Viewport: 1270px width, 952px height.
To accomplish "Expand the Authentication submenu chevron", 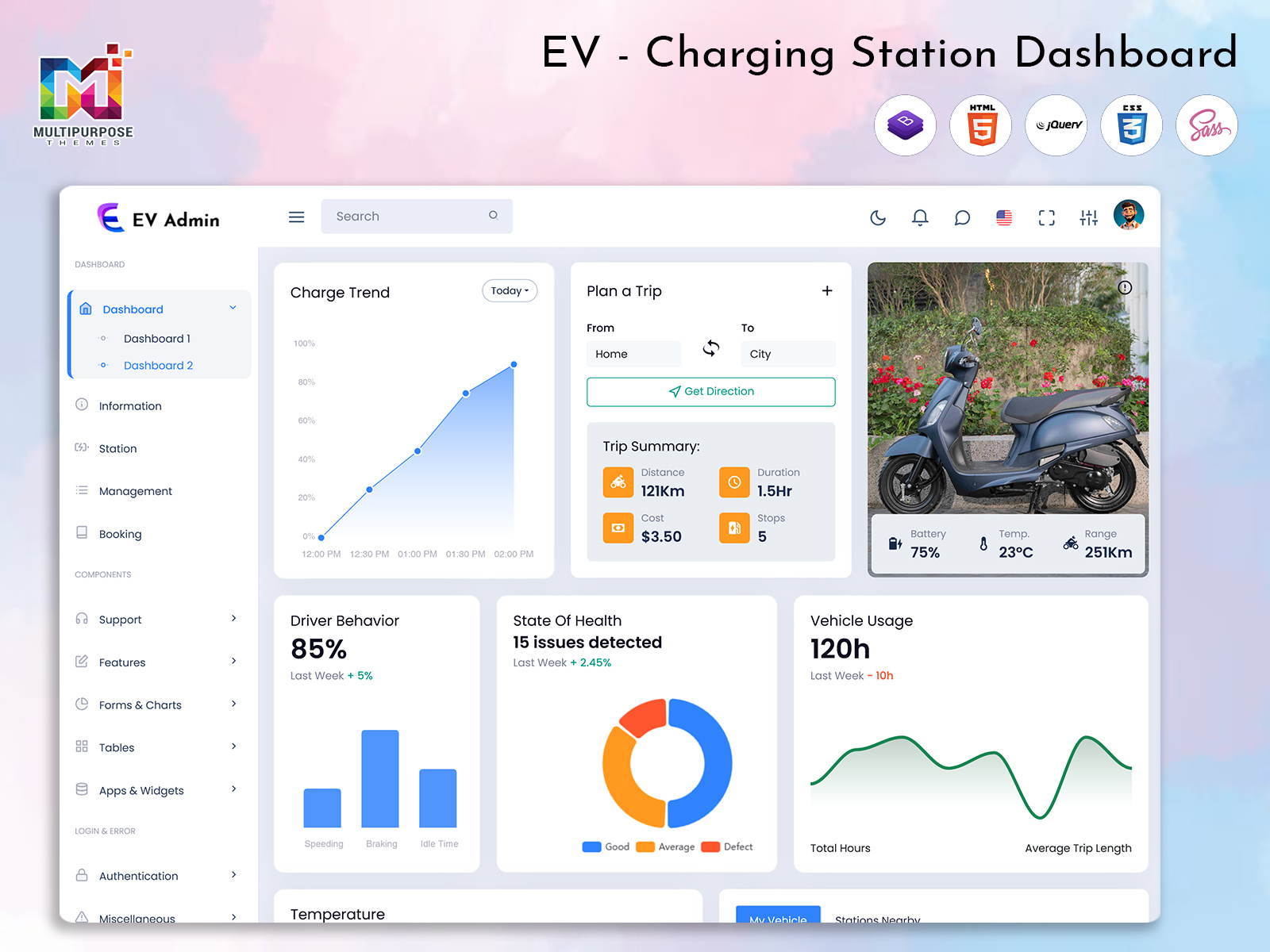I will [233, 874].
